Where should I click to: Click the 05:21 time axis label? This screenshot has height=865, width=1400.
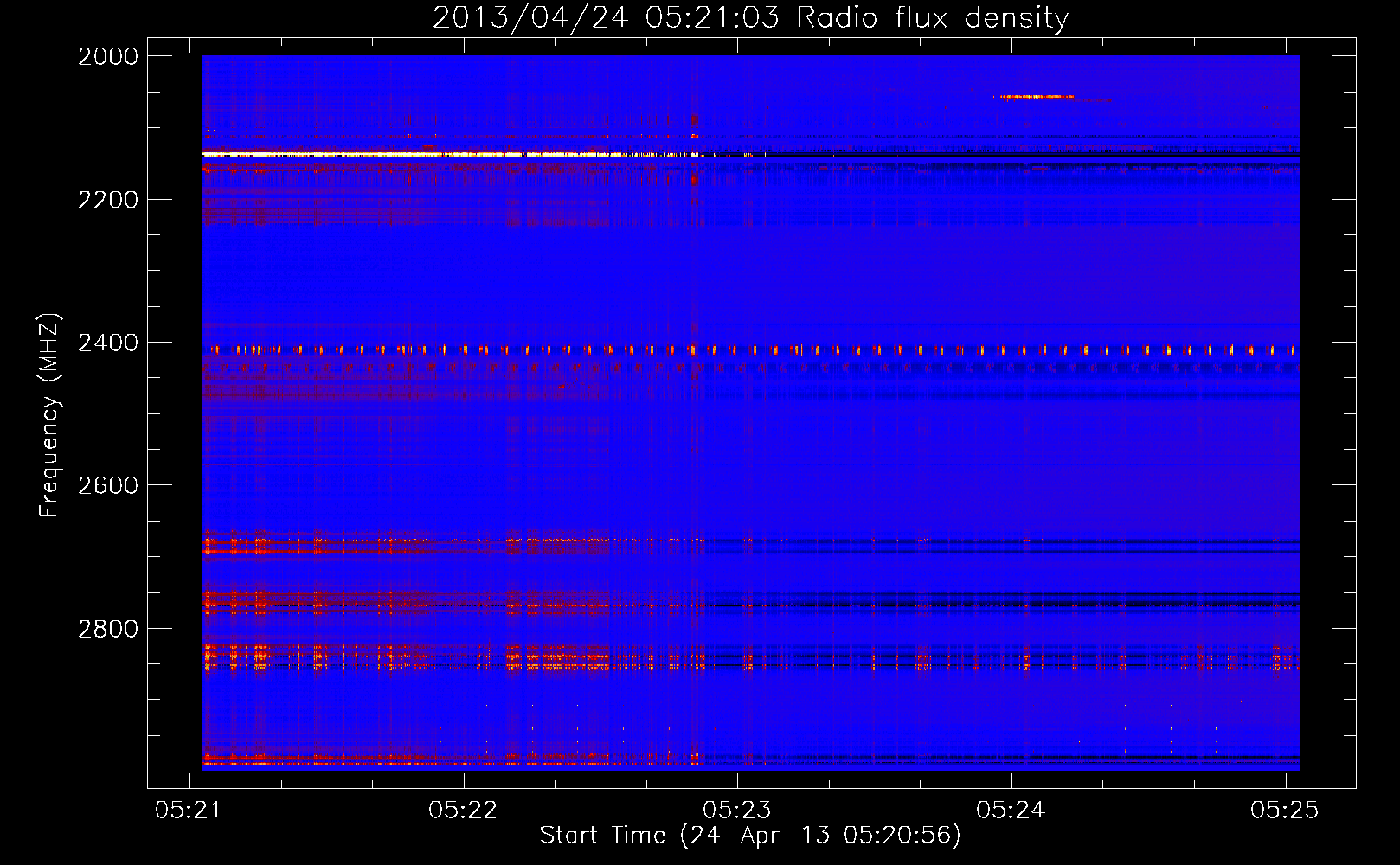point(189,810)
